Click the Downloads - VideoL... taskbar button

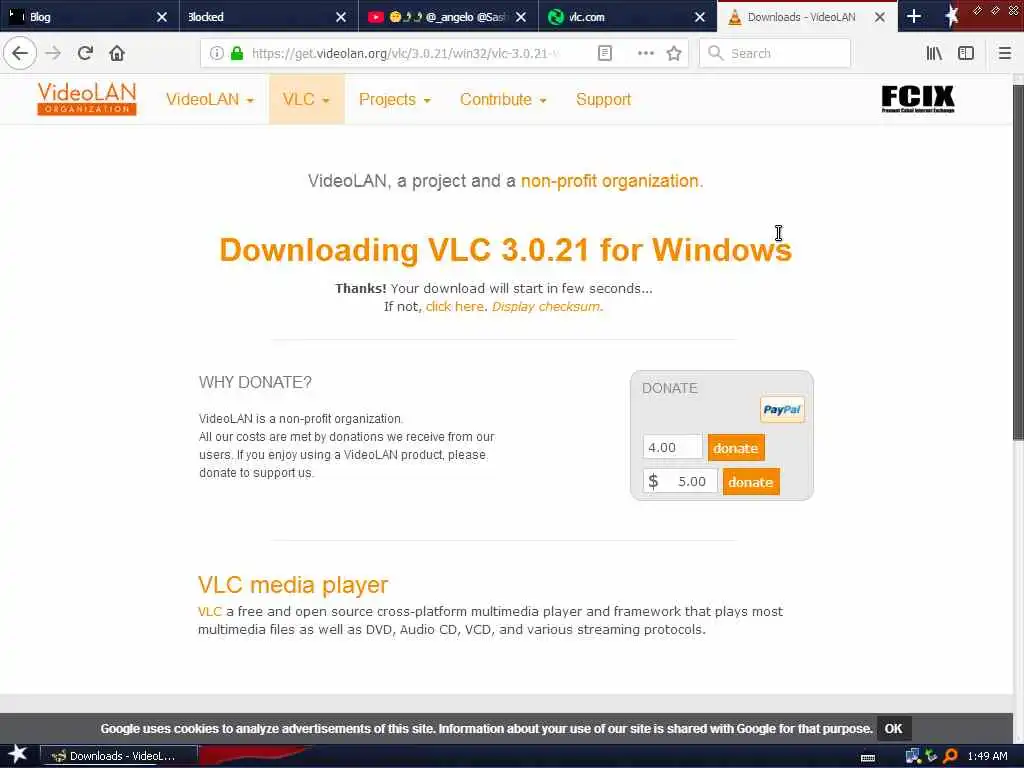(x=119, y=756)
